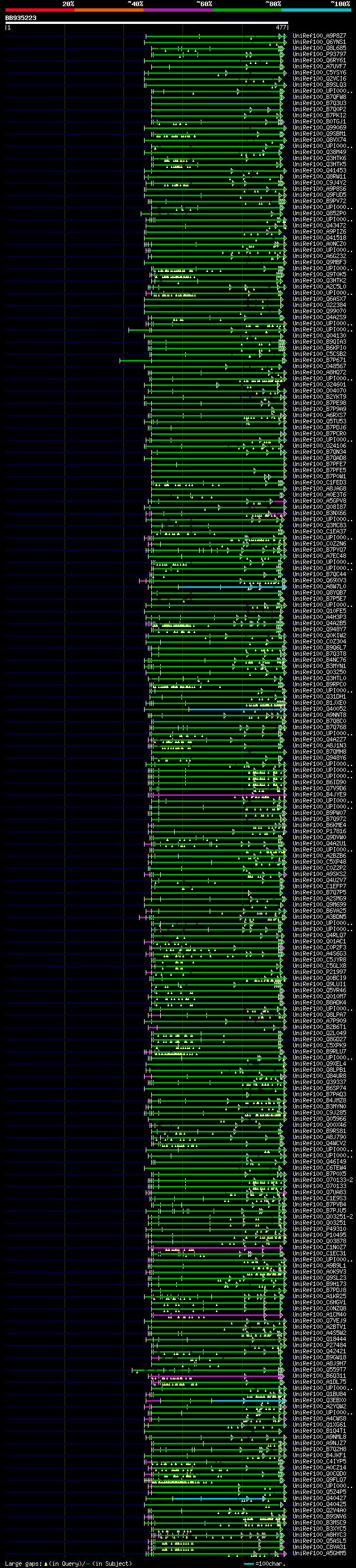Open hit UniRef100_A9P8Z7

pyautogui.click(x=319, y=36)
